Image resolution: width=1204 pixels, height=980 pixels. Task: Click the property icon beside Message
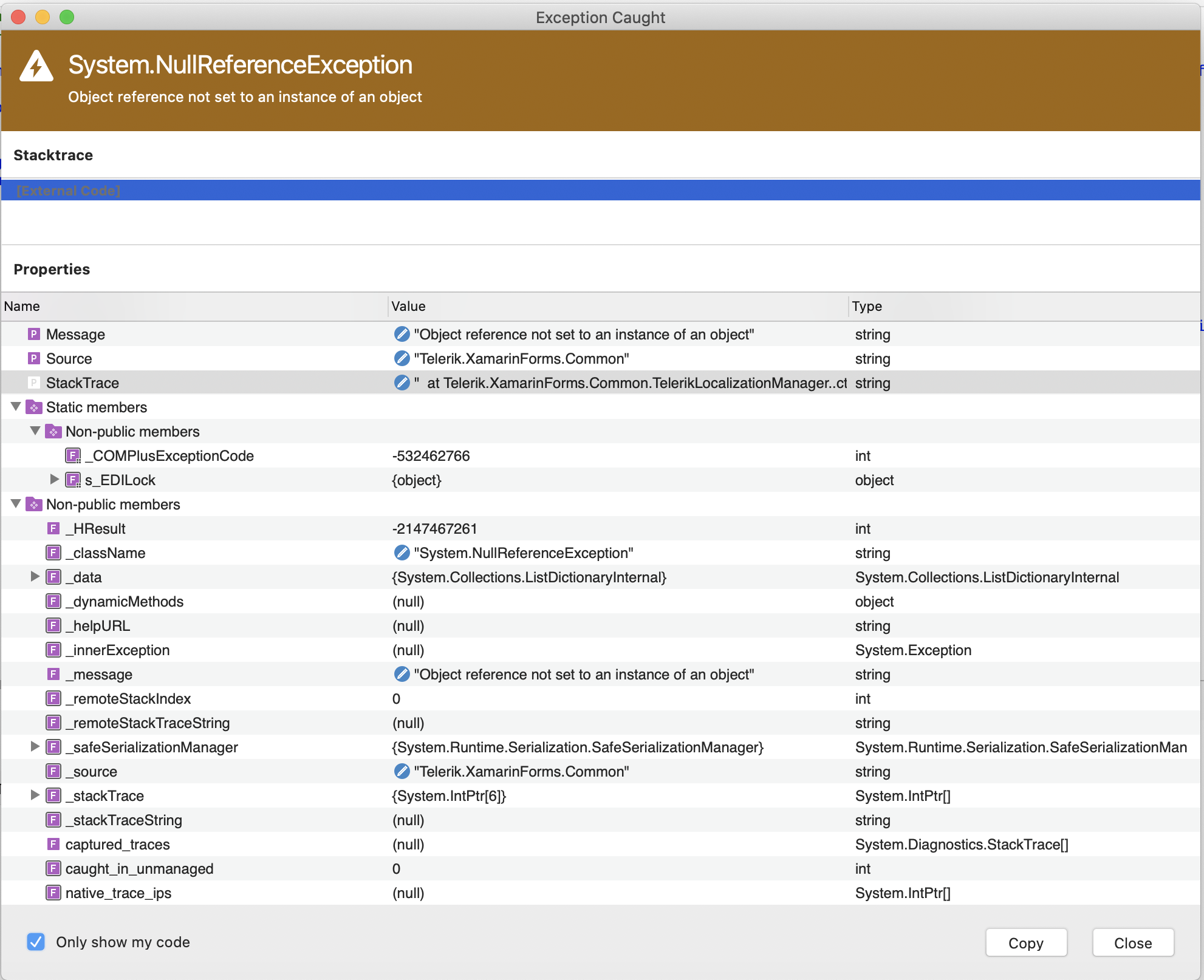pos(35,334)
